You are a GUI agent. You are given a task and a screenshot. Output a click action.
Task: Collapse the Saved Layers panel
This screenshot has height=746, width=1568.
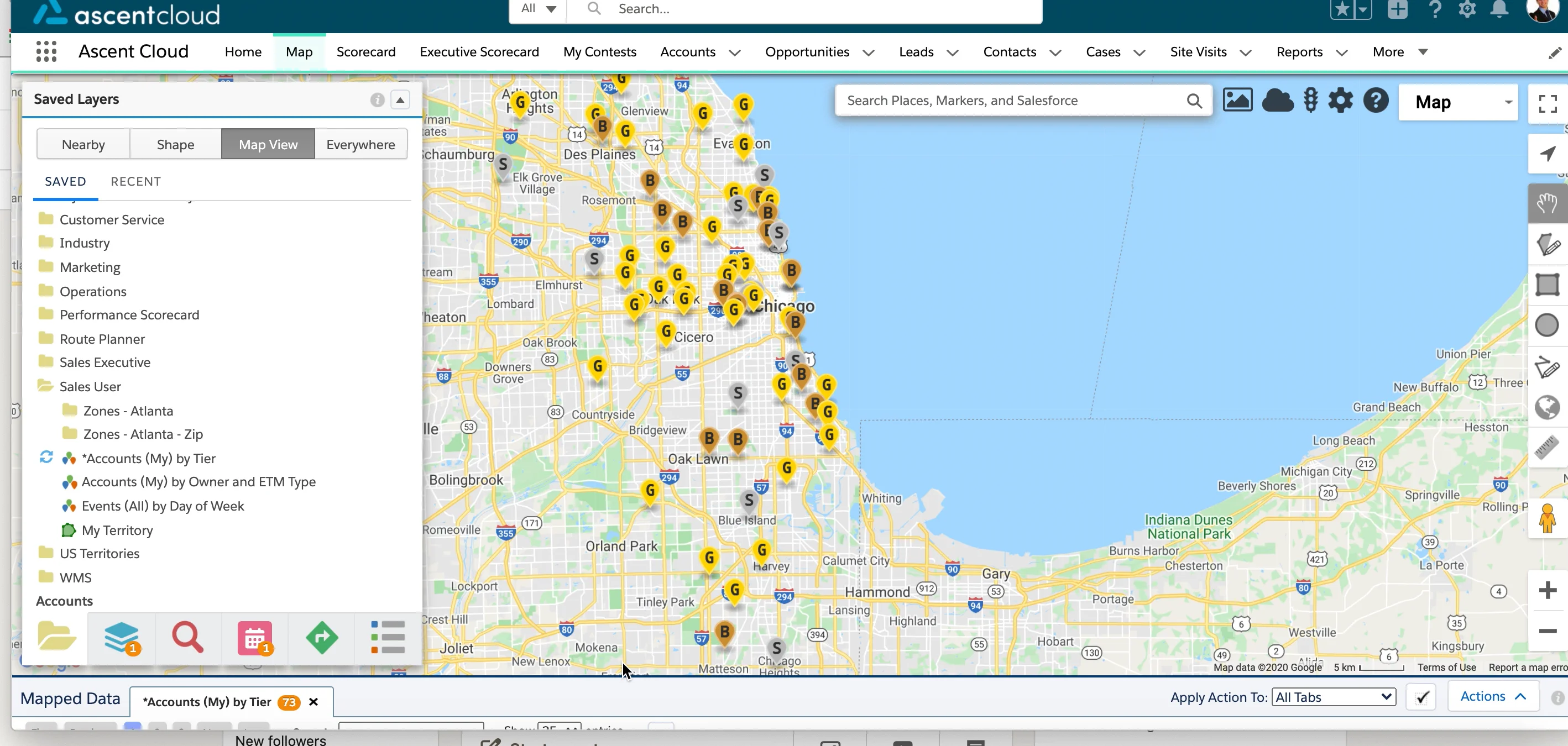coord(400,100)
